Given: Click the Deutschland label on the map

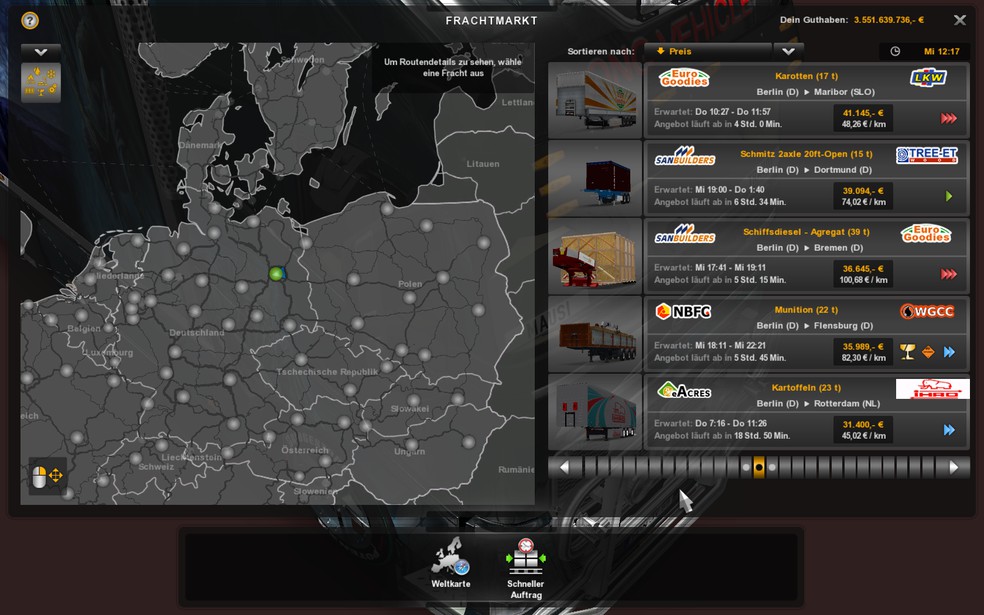Looking at the screenshot, I should click(x=196, y=333).
